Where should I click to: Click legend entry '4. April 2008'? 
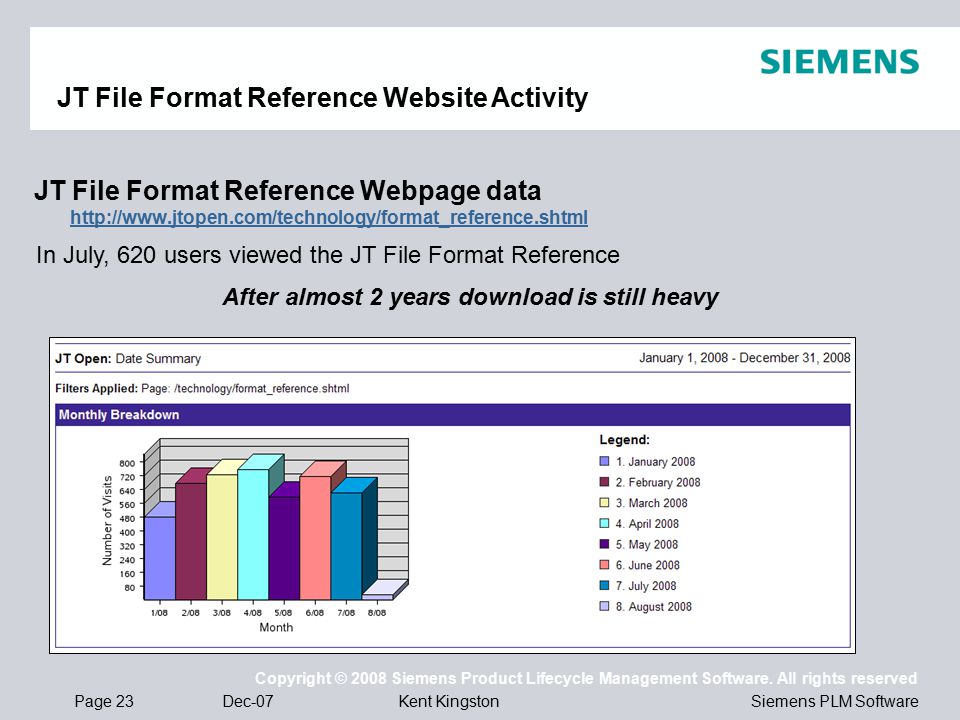pyautogui.click(x=647, y=524)
